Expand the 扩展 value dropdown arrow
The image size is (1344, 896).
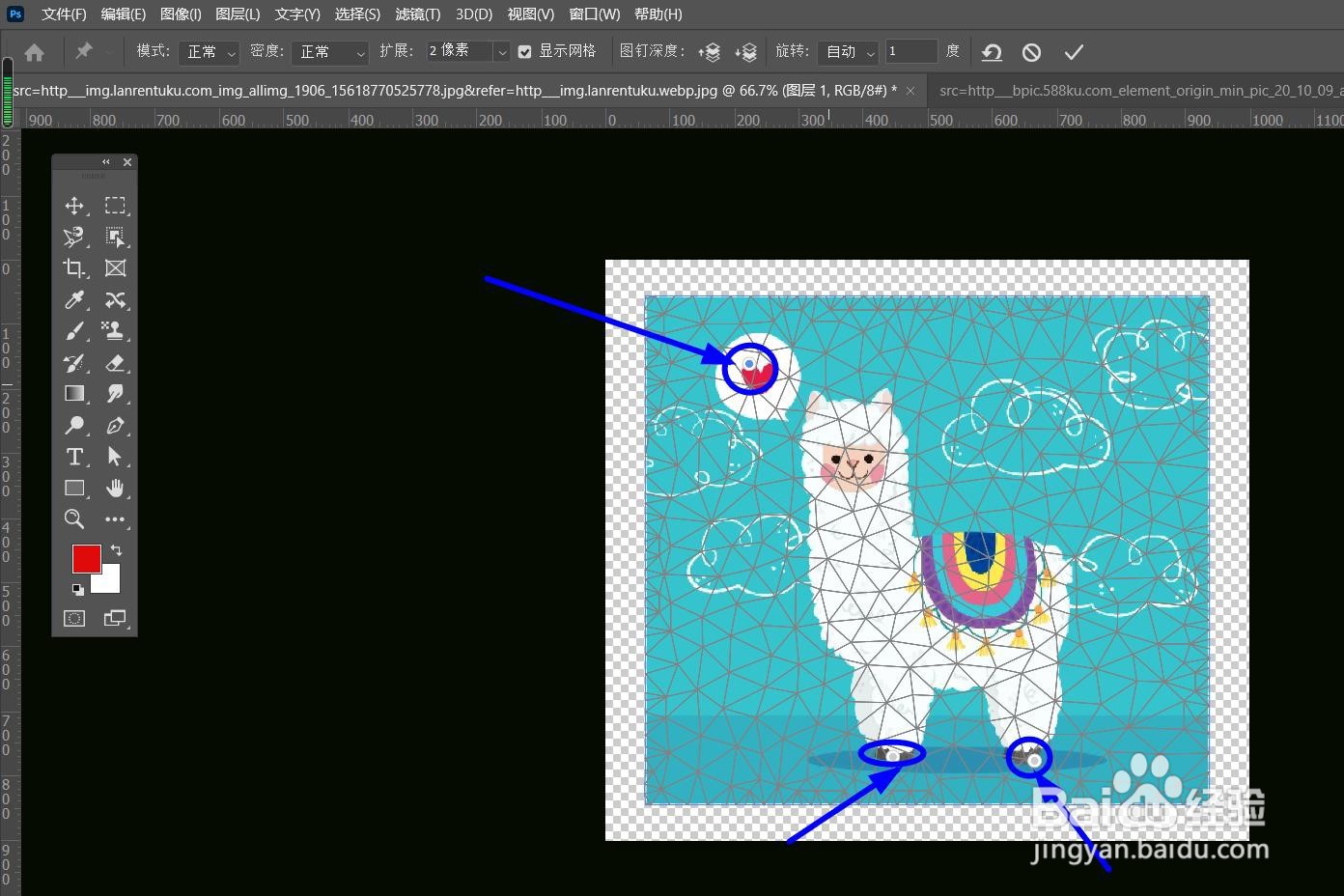(x=502, y=52)
